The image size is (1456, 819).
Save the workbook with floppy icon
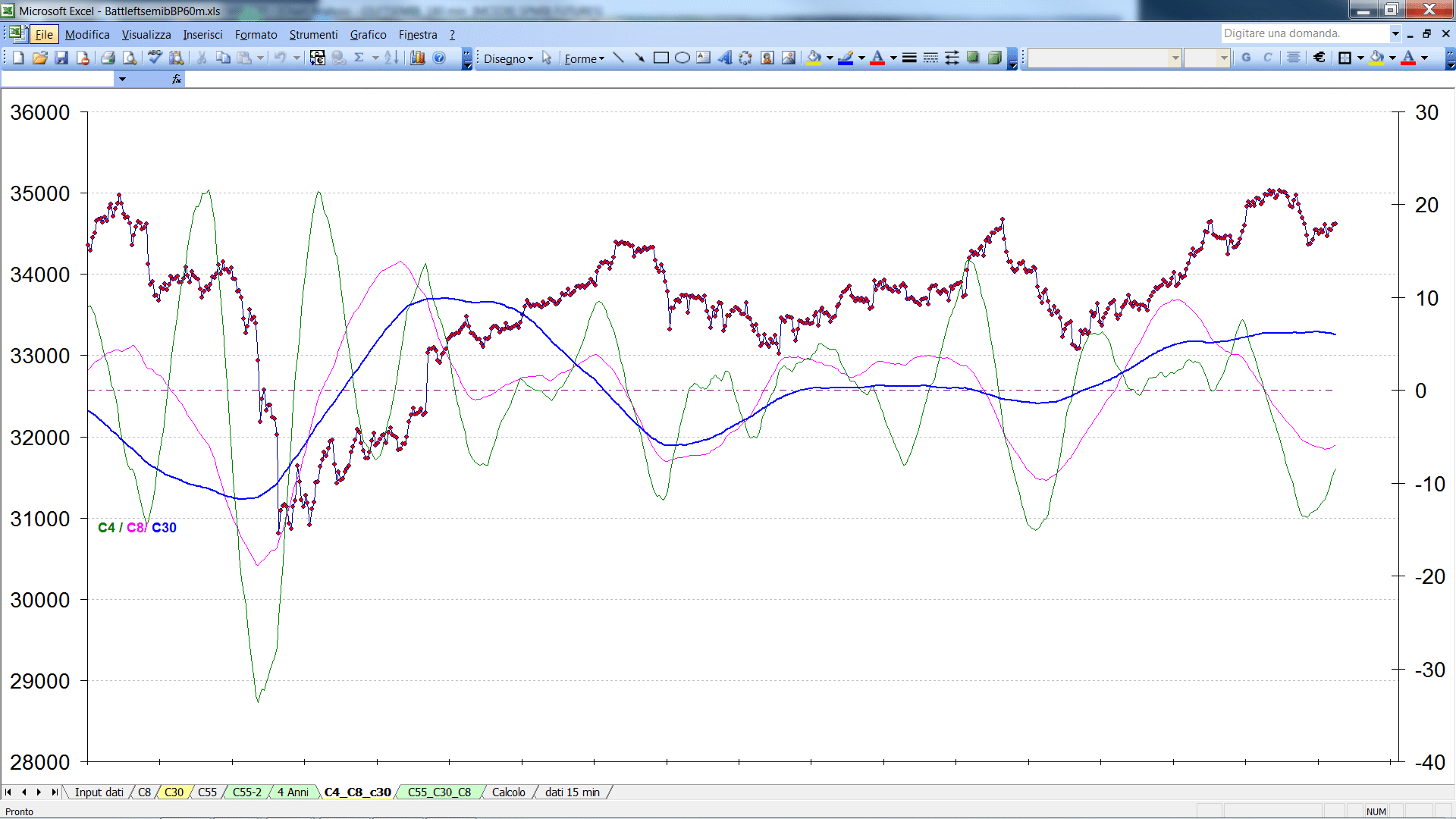pos(61,58)
